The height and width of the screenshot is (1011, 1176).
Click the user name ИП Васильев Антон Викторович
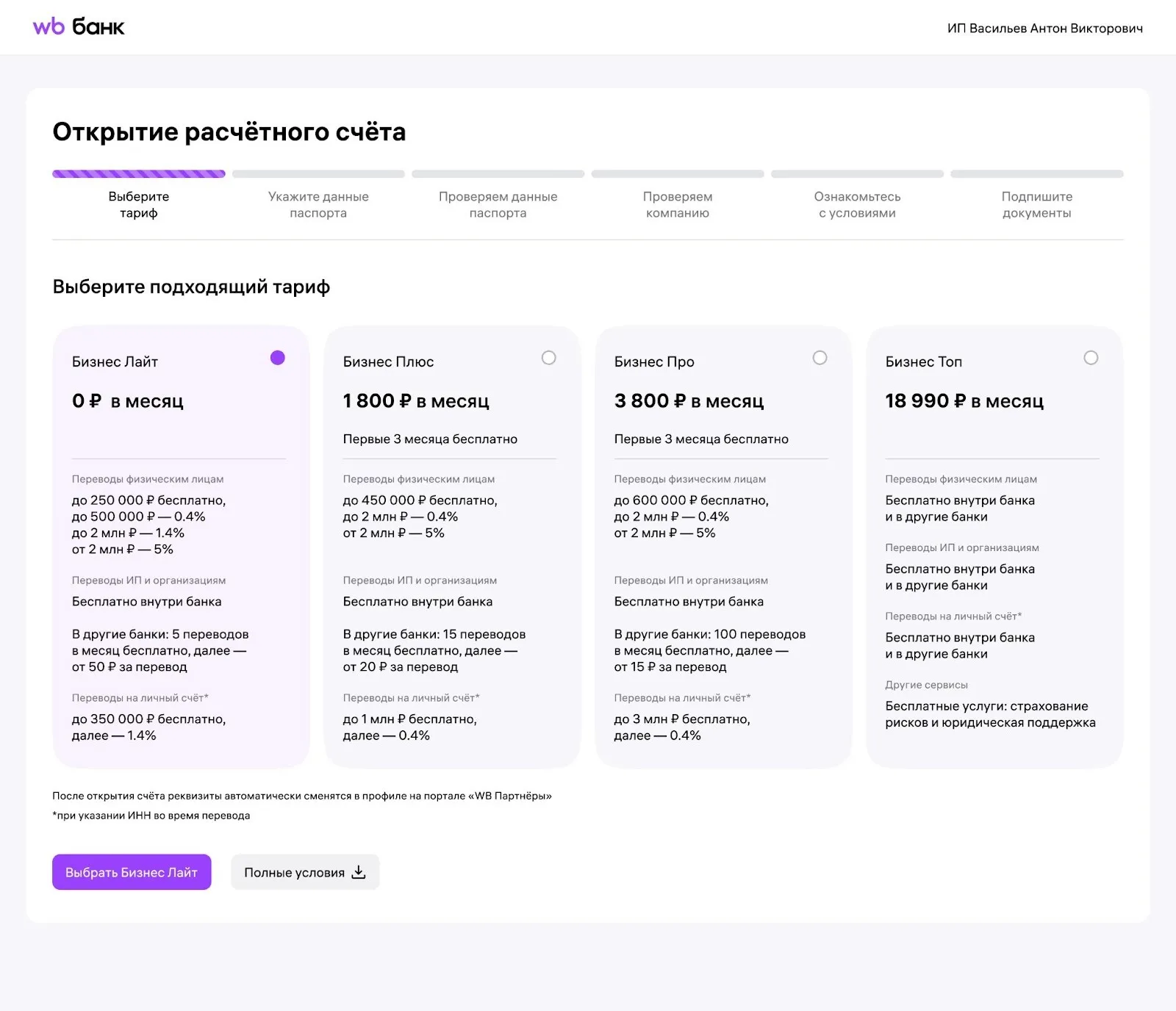coord(1044,29)
